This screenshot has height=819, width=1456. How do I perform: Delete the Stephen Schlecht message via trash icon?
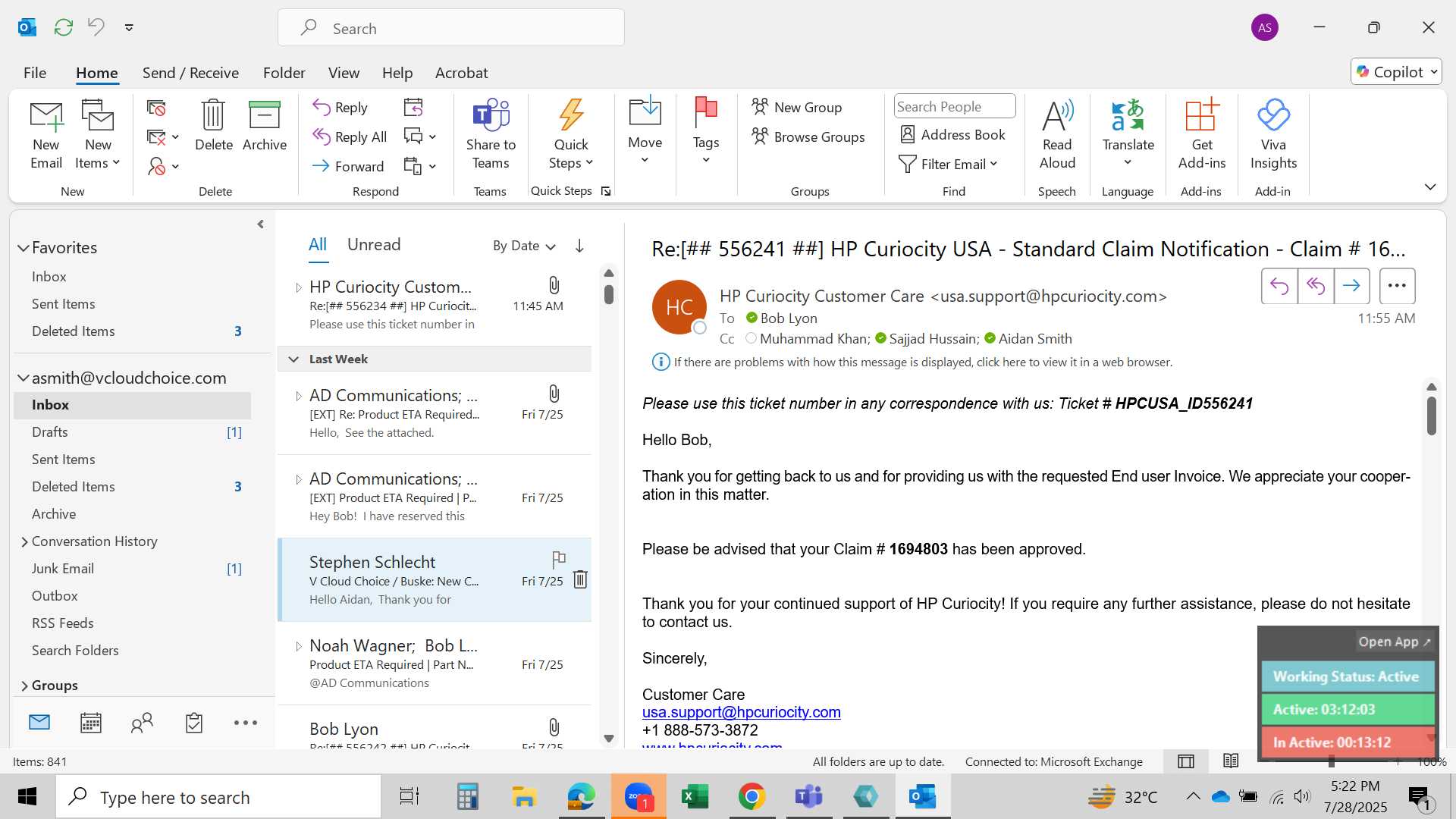click(x=580, y=580)
